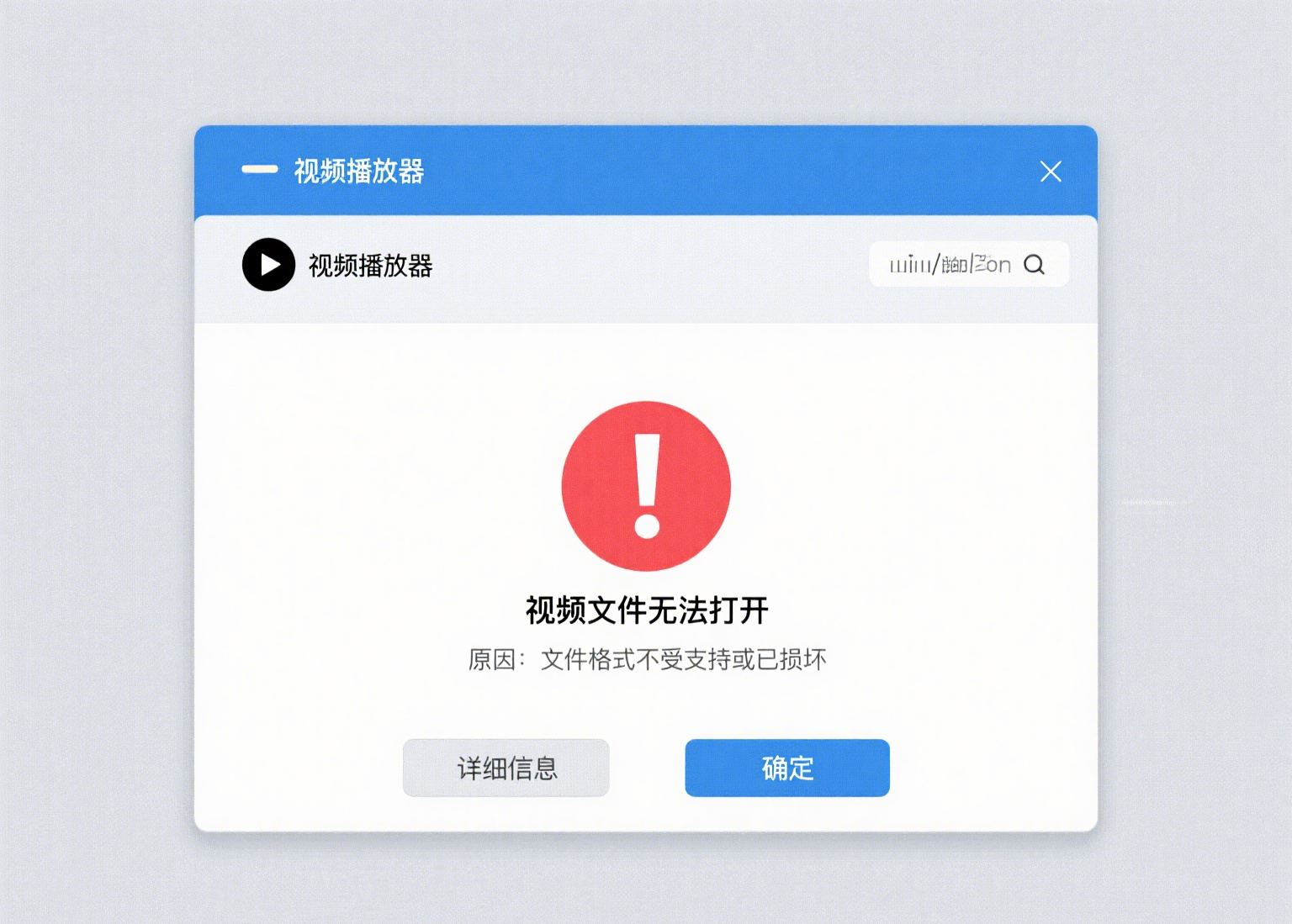Click the placeholder text inside search box
The width and height of the screenshot is (1292, 924).
[950, 265]
